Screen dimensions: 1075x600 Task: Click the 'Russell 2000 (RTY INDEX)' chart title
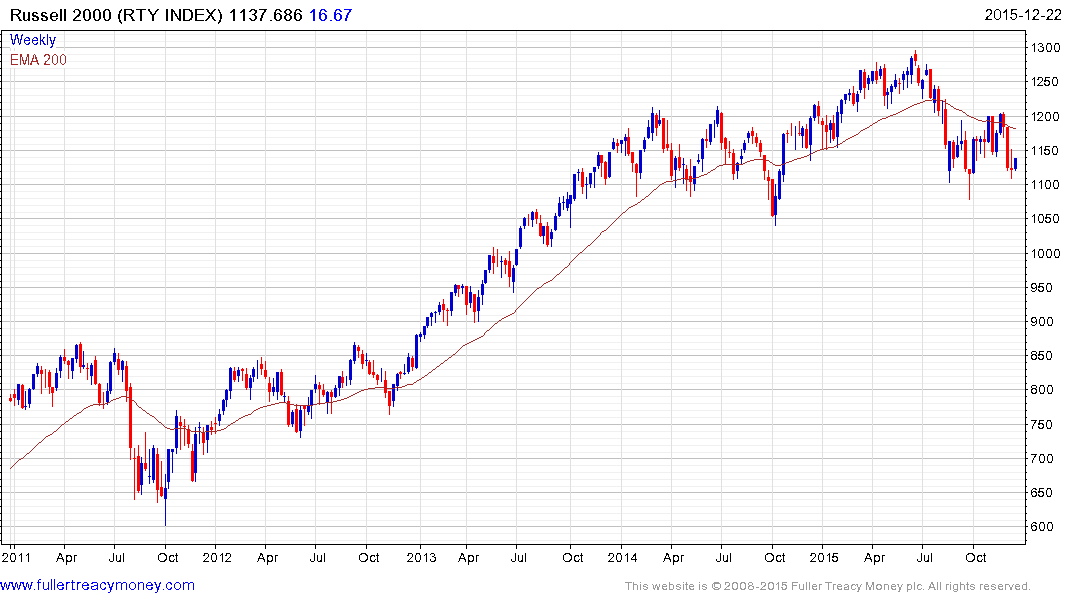click(117, 15)
